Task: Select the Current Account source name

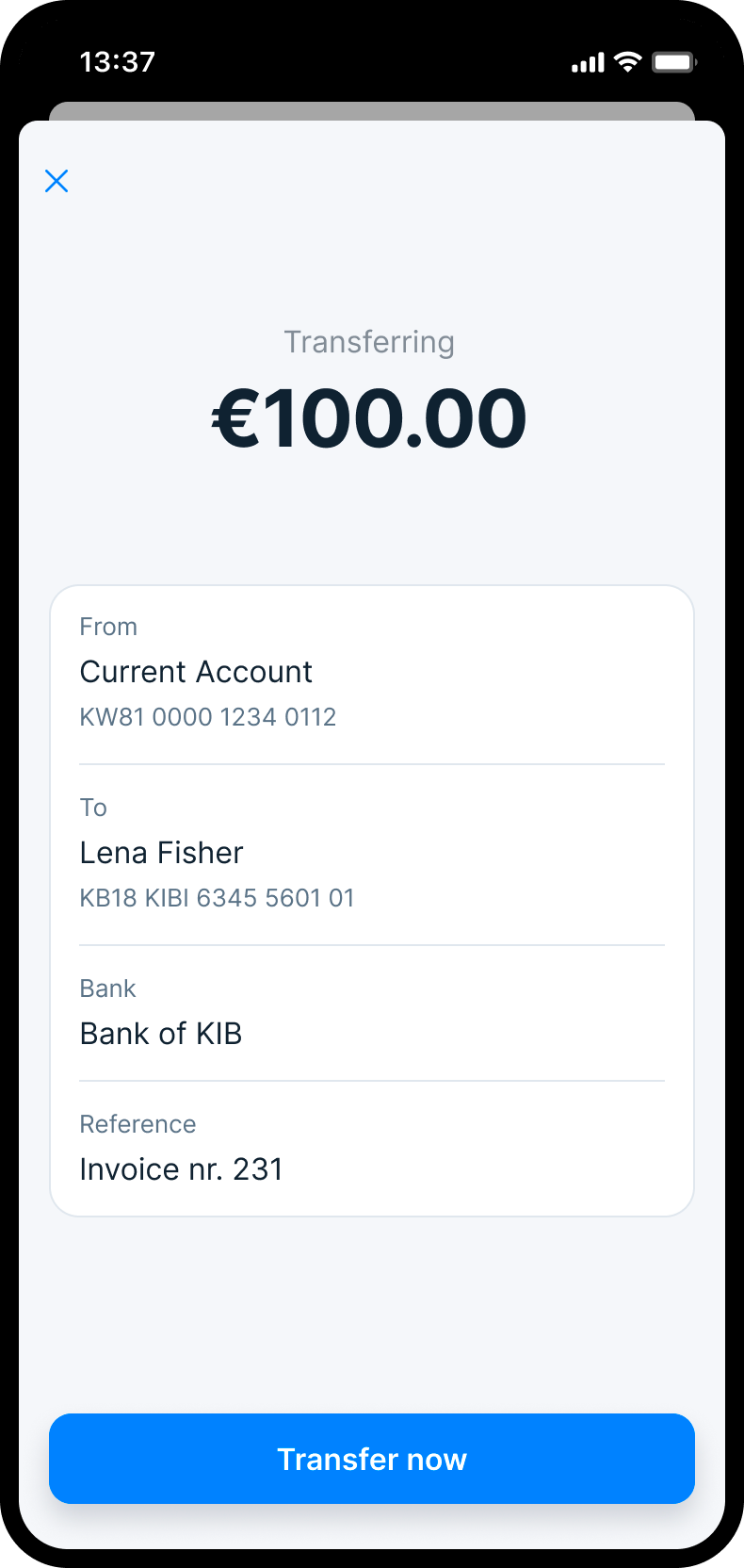Action: [196, 672]
